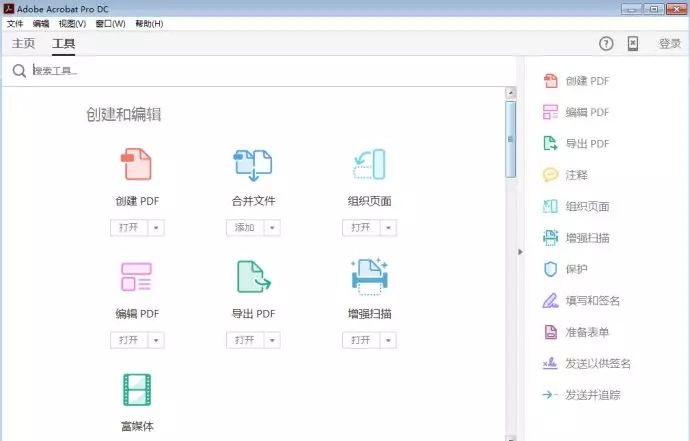The height and width of the screenshot is (441, 690).
Task: Expand dropdown arrow next to 合并文件 添加
Action: [x=272, y=228]
